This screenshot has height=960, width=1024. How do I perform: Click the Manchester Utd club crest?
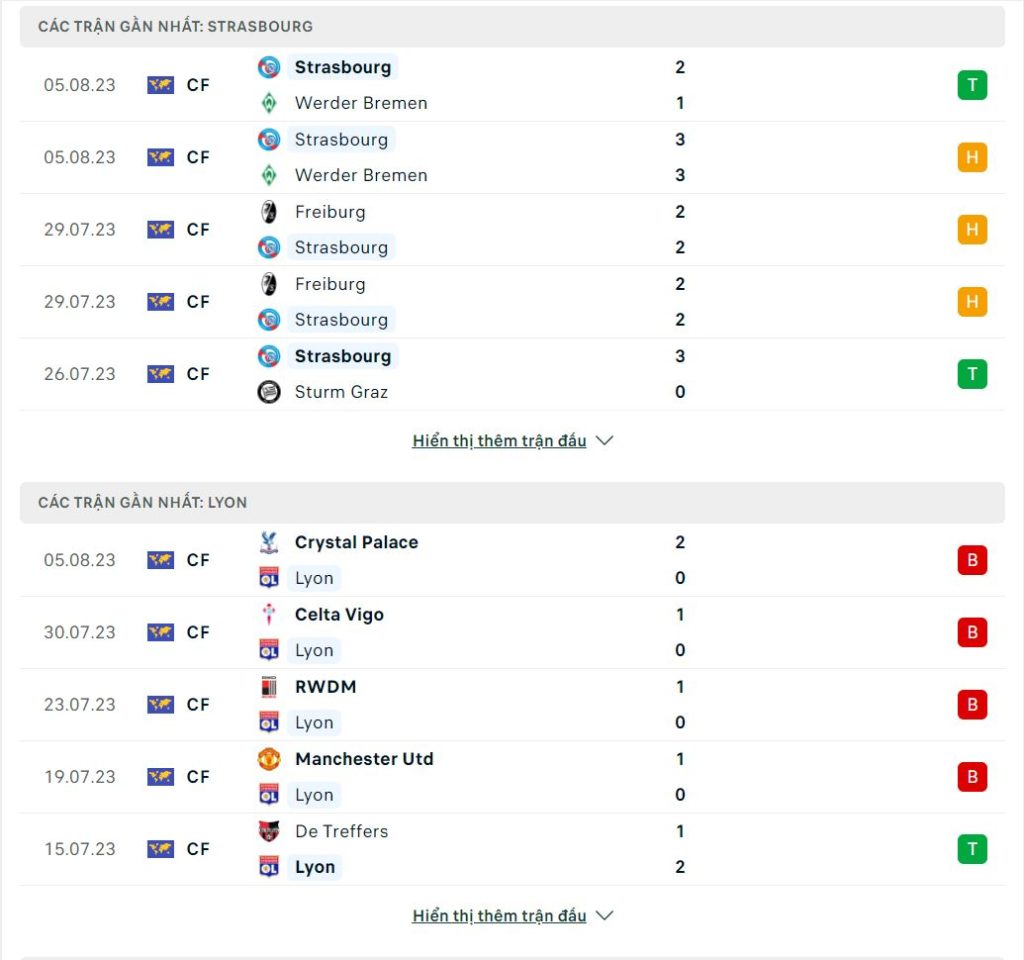pos(269,759)
